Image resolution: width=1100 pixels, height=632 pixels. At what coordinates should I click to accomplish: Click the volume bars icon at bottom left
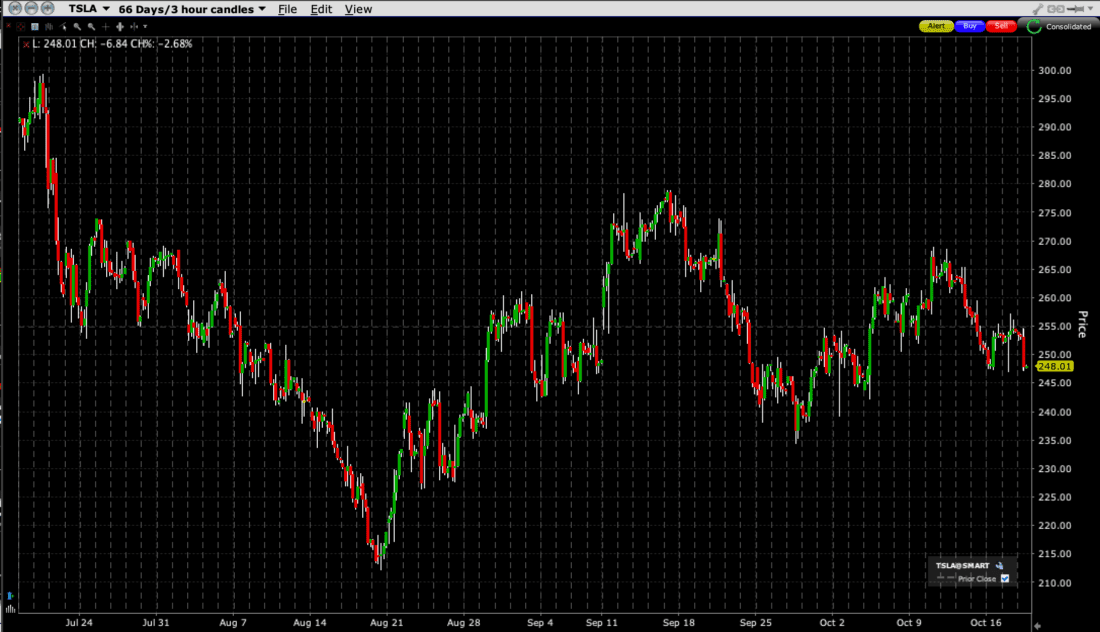point(10,608)
